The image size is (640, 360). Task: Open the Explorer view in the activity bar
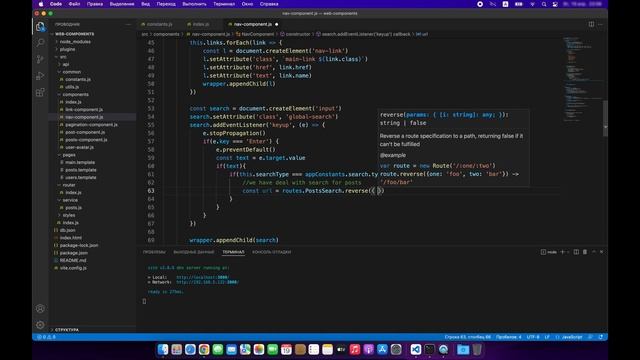40,27
